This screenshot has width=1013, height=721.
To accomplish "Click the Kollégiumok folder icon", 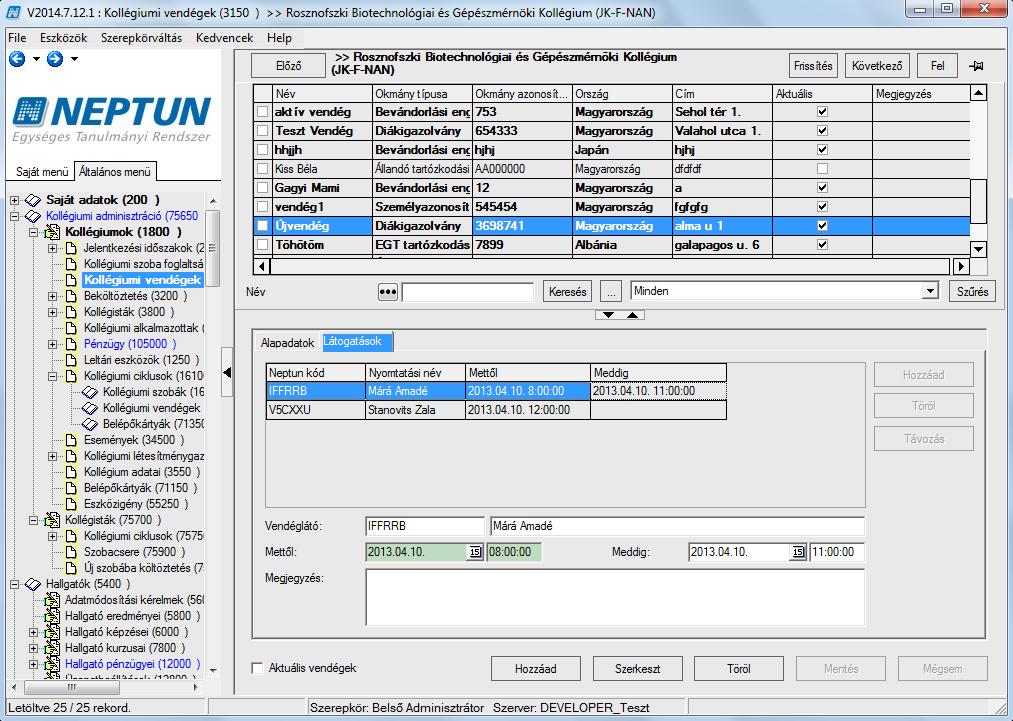I will 52,232.
